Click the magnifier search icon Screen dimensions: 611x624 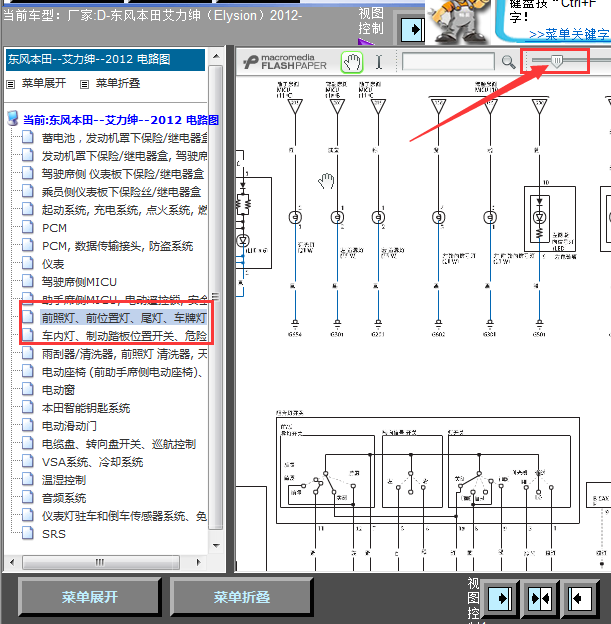click(x=508, y=62)
